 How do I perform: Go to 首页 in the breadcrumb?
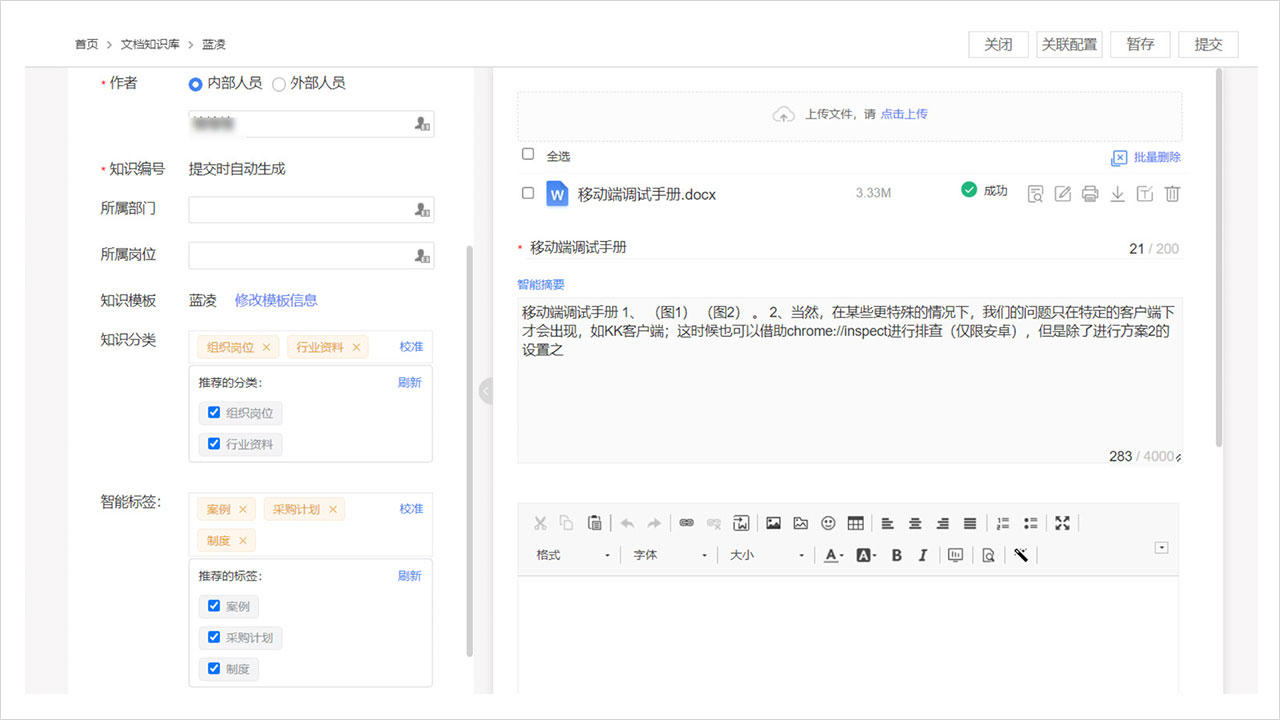pyautogui.click(x=86, y=45)
